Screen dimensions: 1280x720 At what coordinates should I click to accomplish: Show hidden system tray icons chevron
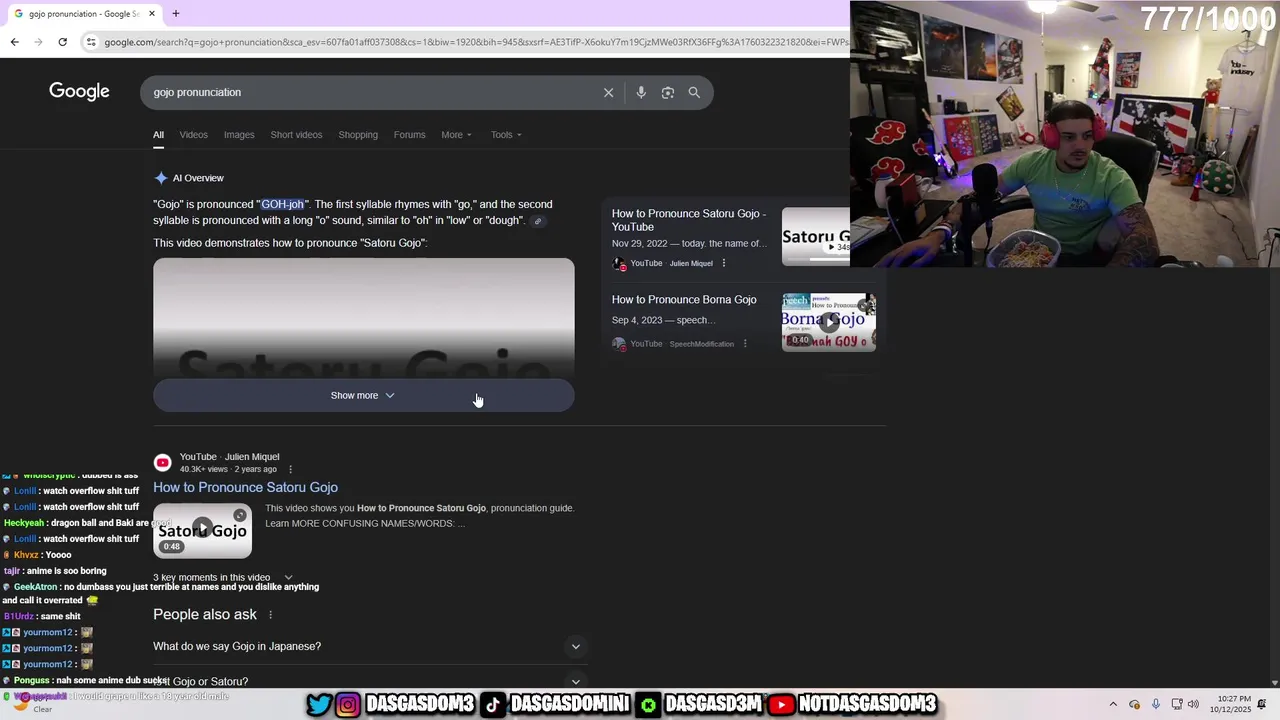point(1113,704)
